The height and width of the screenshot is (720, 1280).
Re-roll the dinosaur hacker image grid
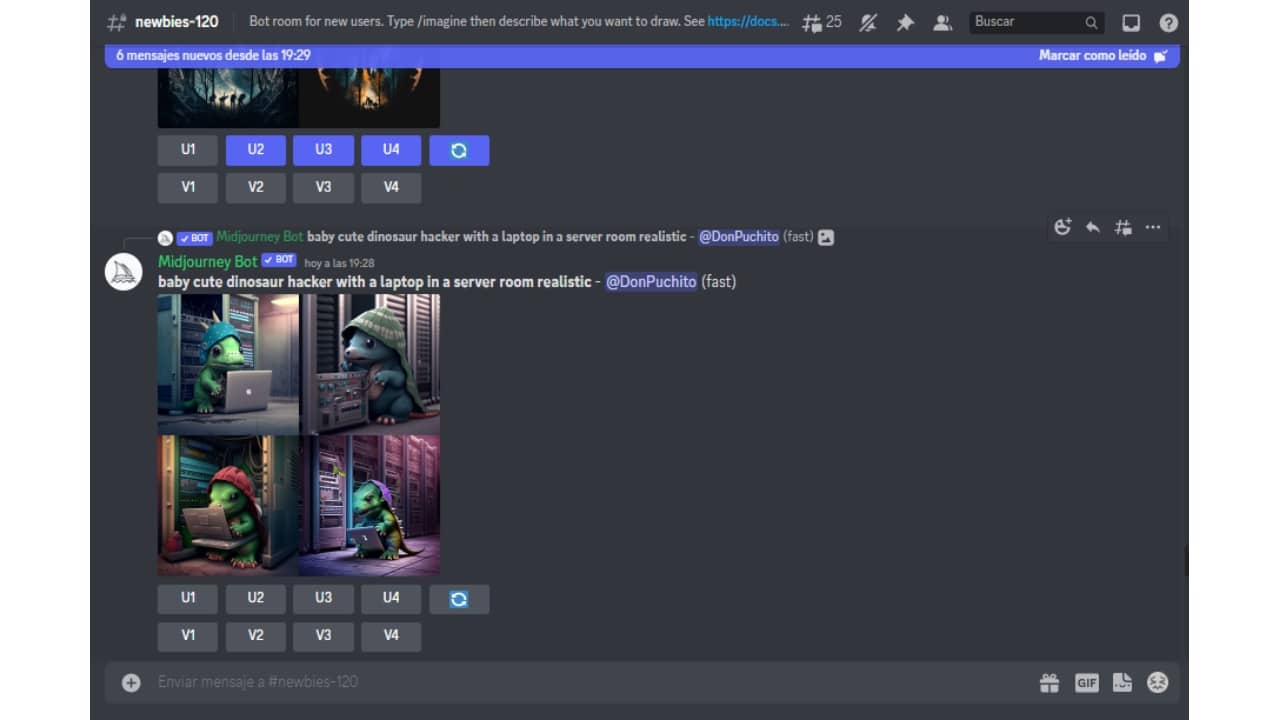[459, 599]
